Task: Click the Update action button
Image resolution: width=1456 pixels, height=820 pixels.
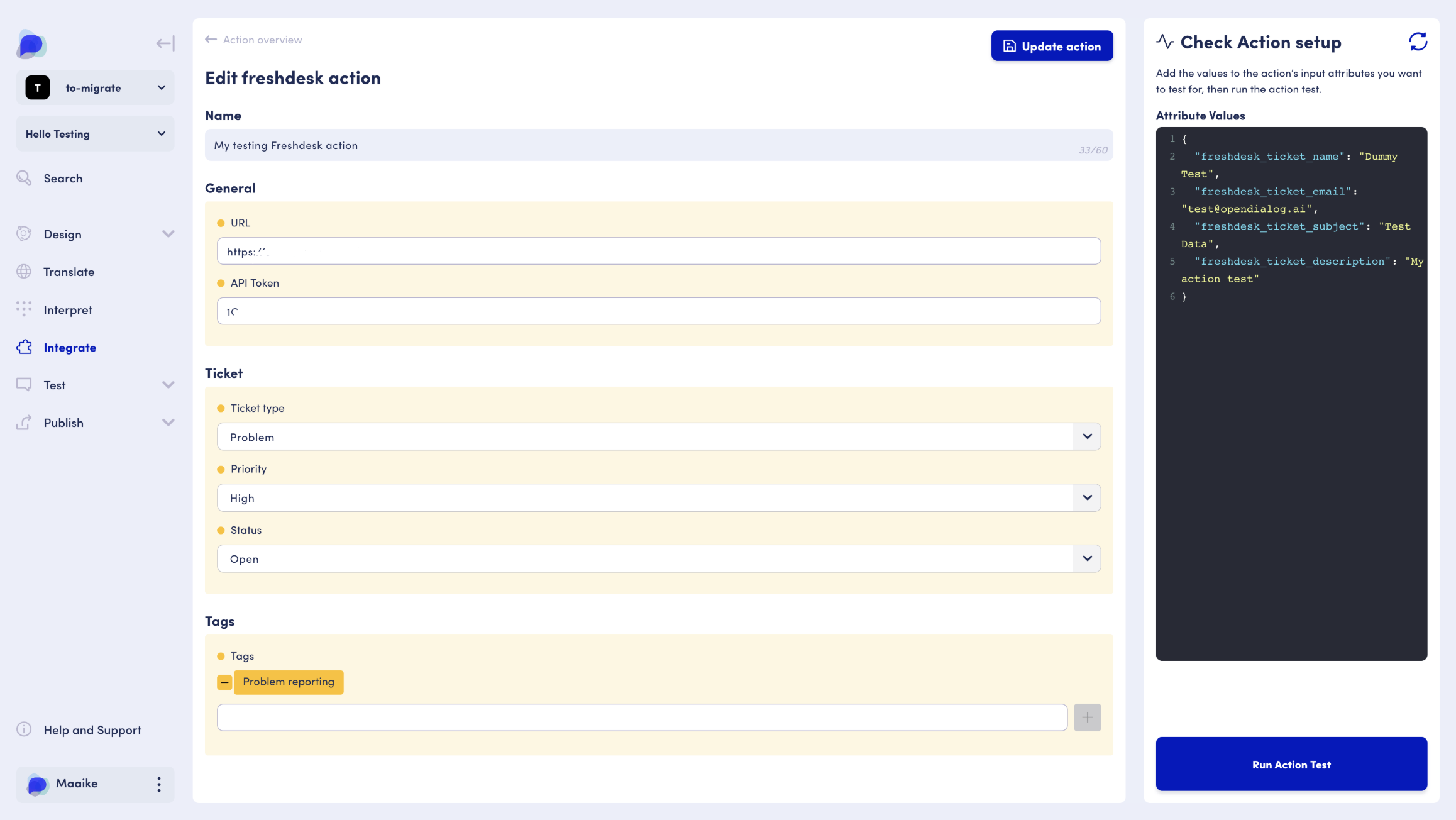Action: pyautogui.click(x=1052, y=46)
